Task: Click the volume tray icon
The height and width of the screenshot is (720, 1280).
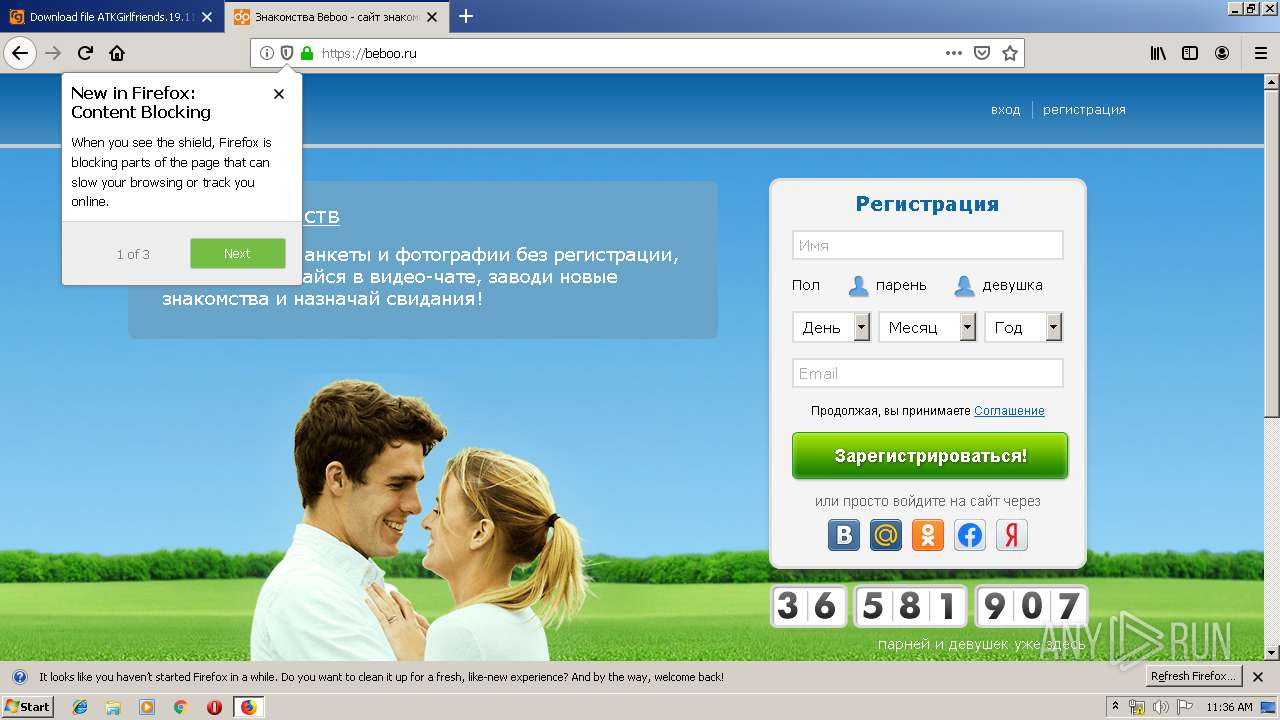Action: tap(1160, 707)
